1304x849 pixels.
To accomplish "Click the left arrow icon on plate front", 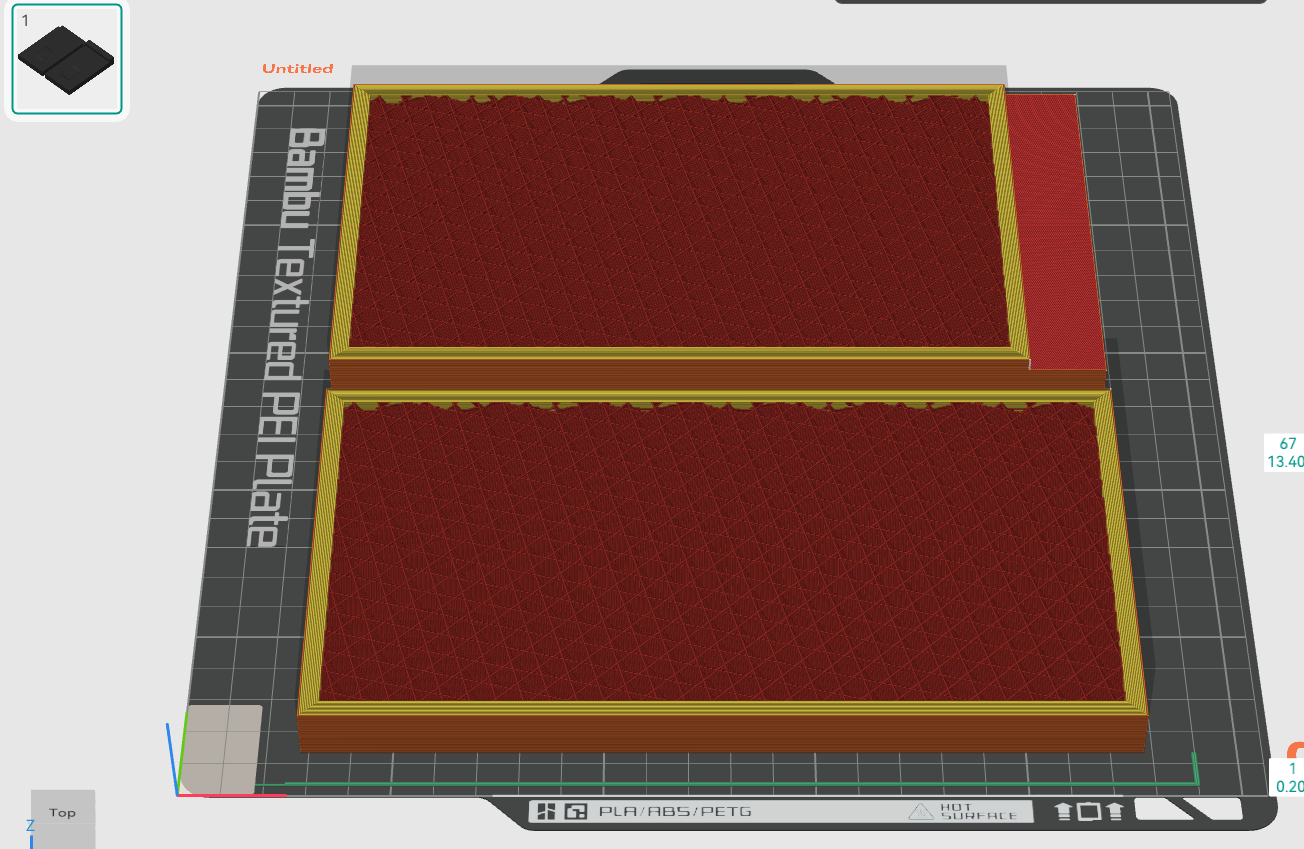I will coord(1064,811).
